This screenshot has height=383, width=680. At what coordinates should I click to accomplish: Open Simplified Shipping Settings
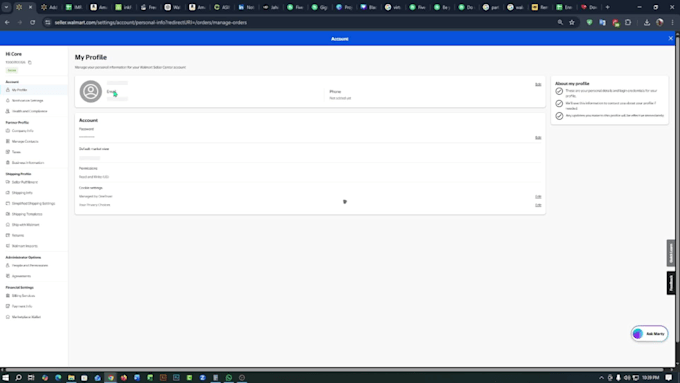click(33, 203)
